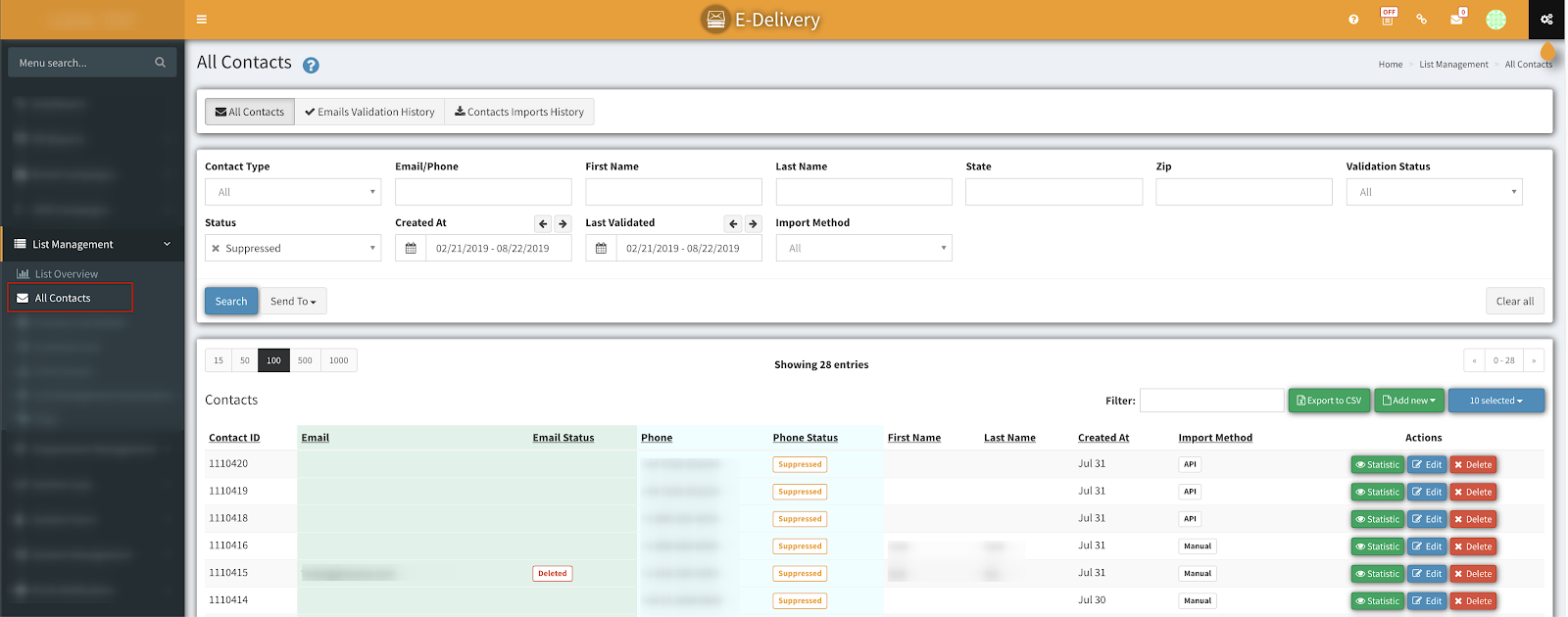
Task: Click the blue Search button
Action: [x=231, y=301]
